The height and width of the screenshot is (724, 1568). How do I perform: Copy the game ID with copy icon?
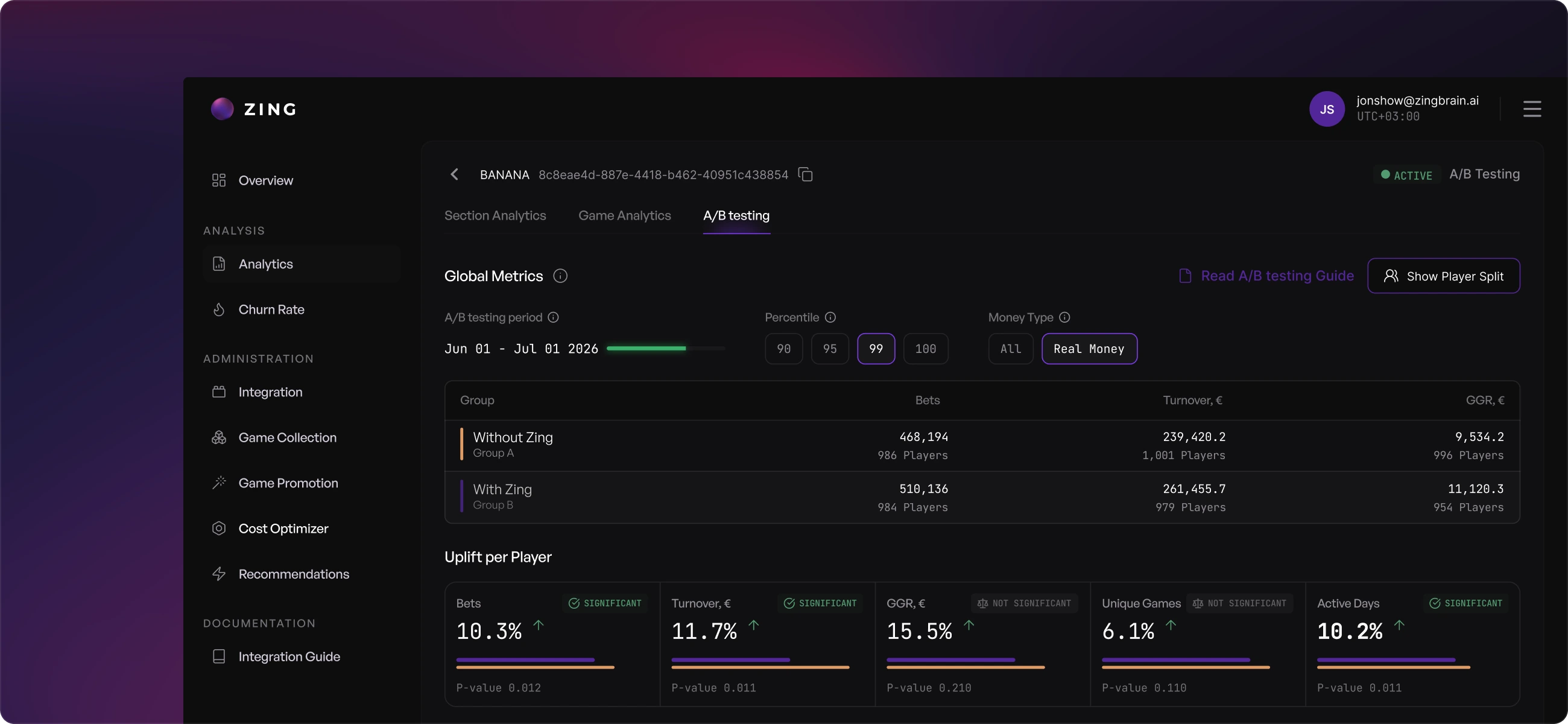coord(805,175)
